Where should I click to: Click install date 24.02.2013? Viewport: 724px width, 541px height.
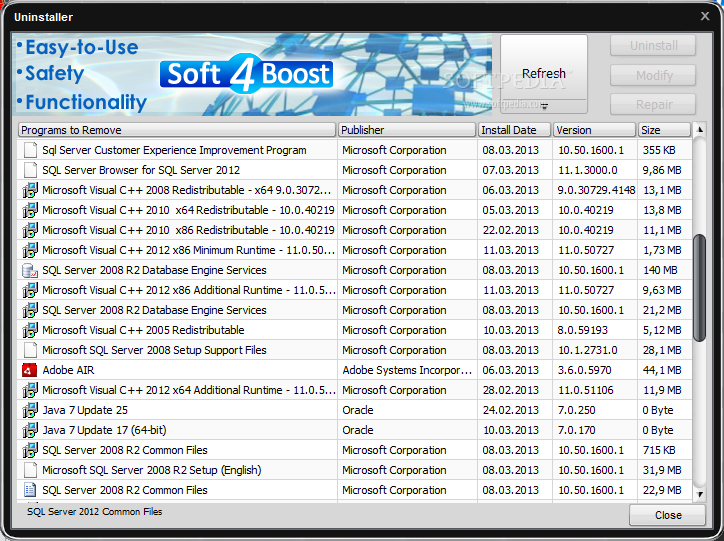[511, 410]
